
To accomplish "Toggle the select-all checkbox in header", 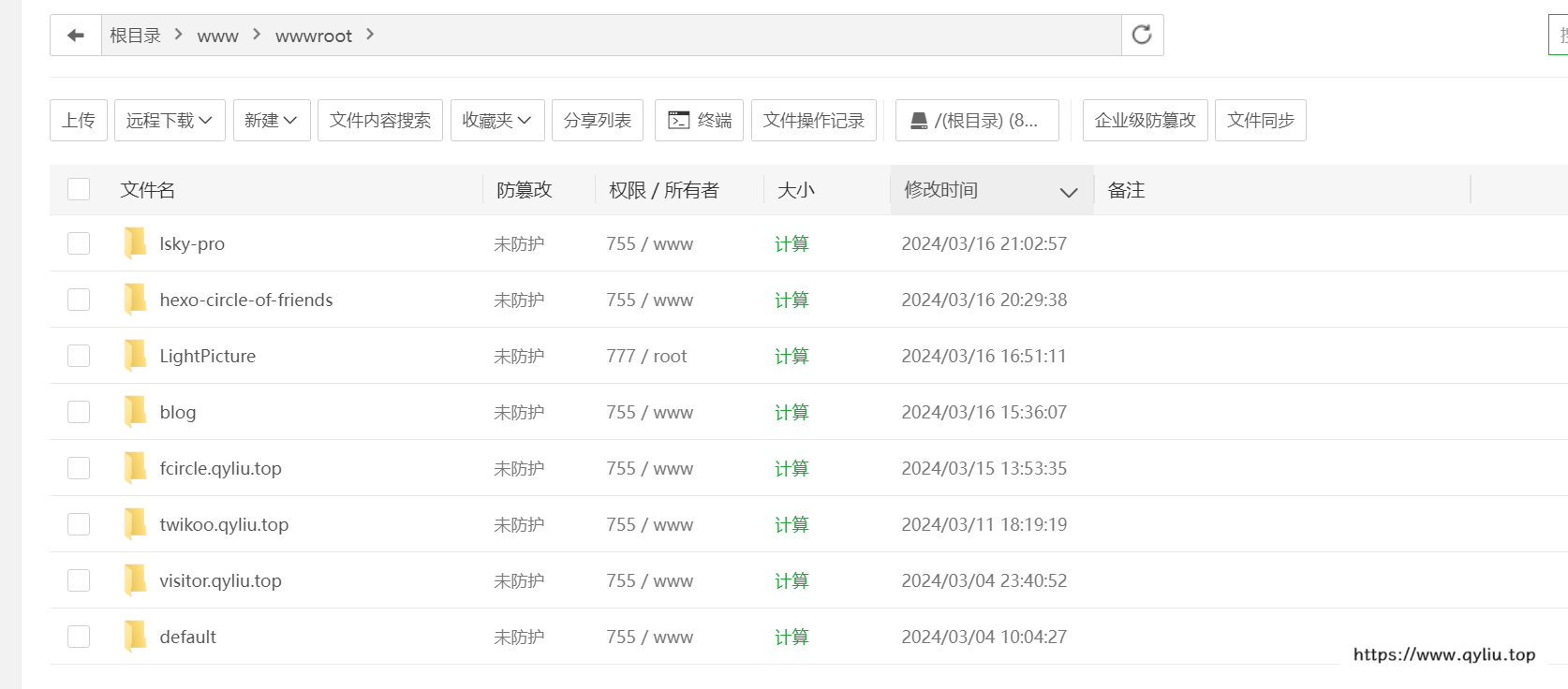I will 79,190.
